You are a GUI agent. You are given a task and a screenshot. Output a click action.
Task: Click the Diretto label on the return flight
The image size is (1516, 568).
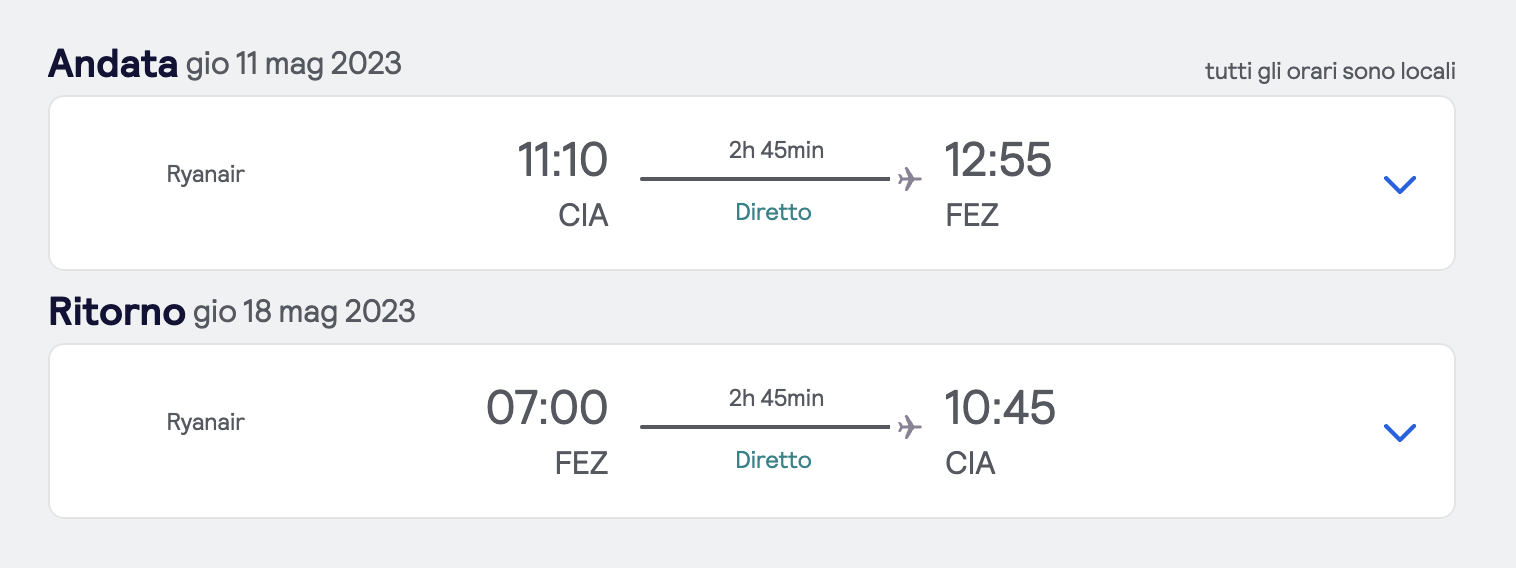point(773,460)
